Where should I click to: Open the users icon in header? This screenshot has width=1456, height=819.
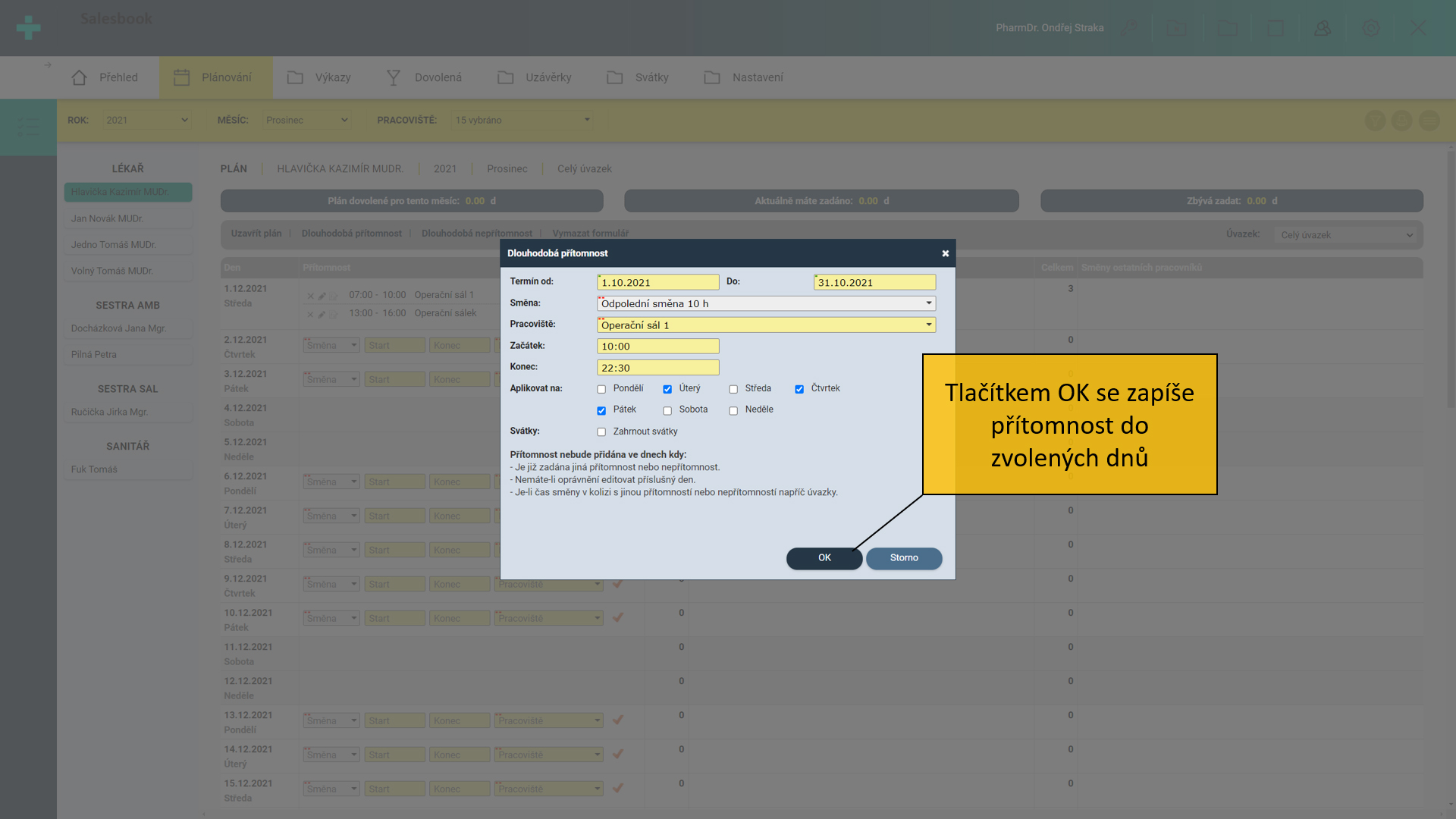[1323, 28]
